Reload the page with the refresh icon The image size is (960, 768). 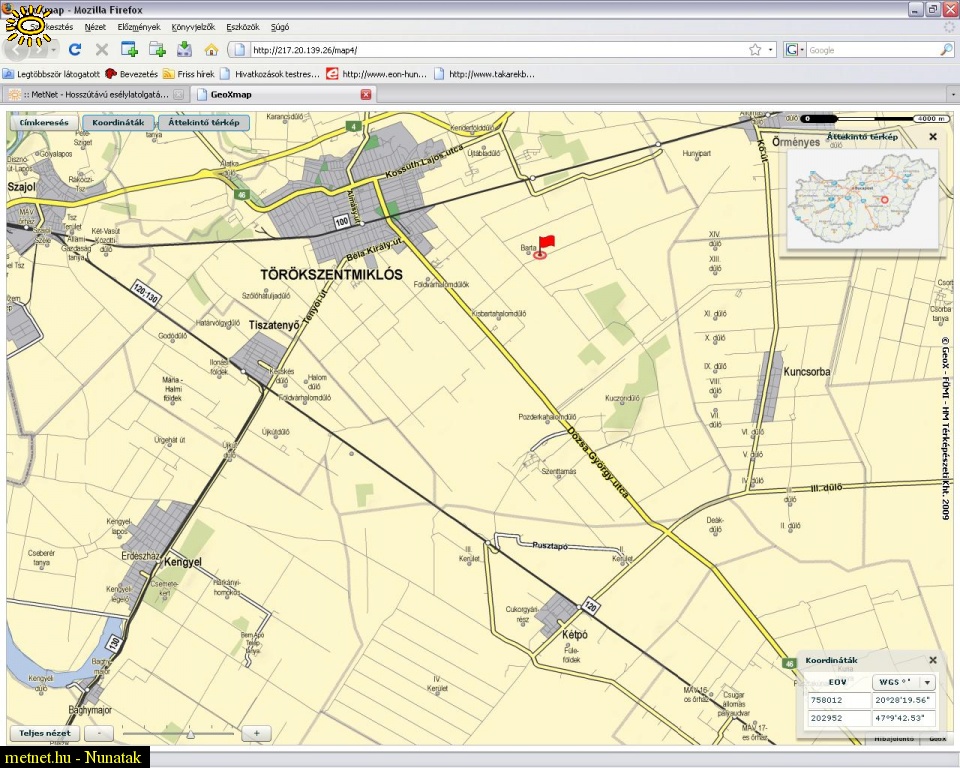[x=75, y=49]
